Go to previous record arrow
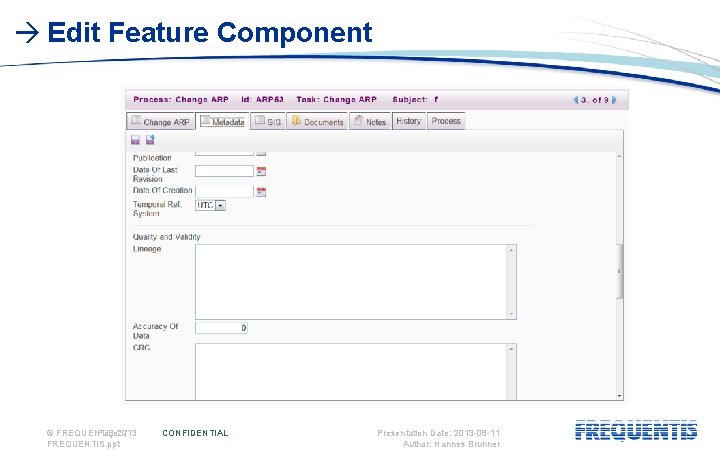 [575, 100]
